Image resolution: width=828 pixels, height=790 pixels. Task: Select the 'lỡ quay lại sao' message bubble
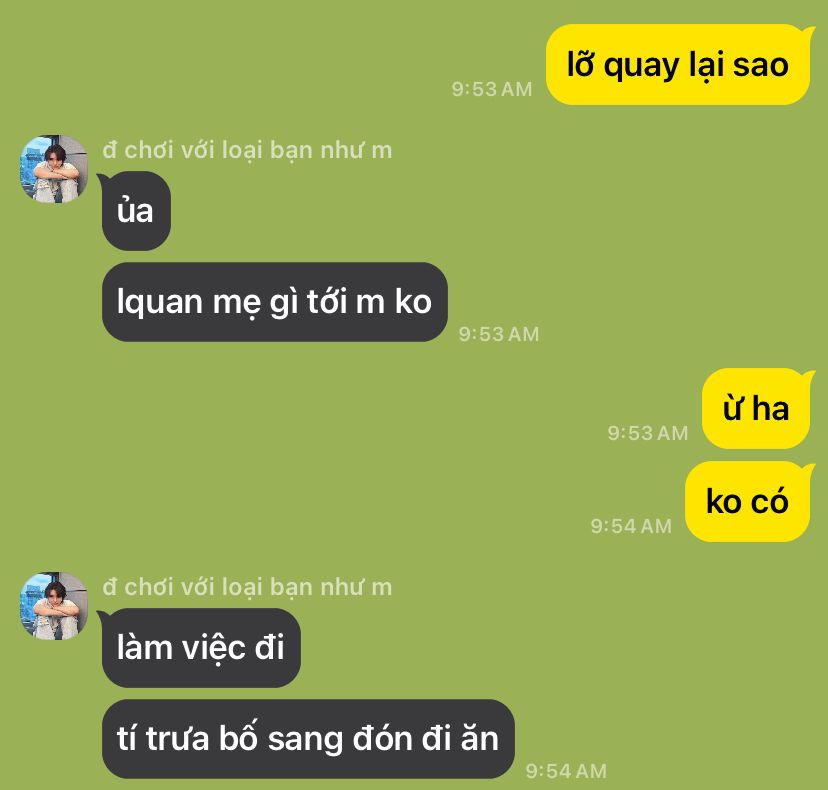678,64
